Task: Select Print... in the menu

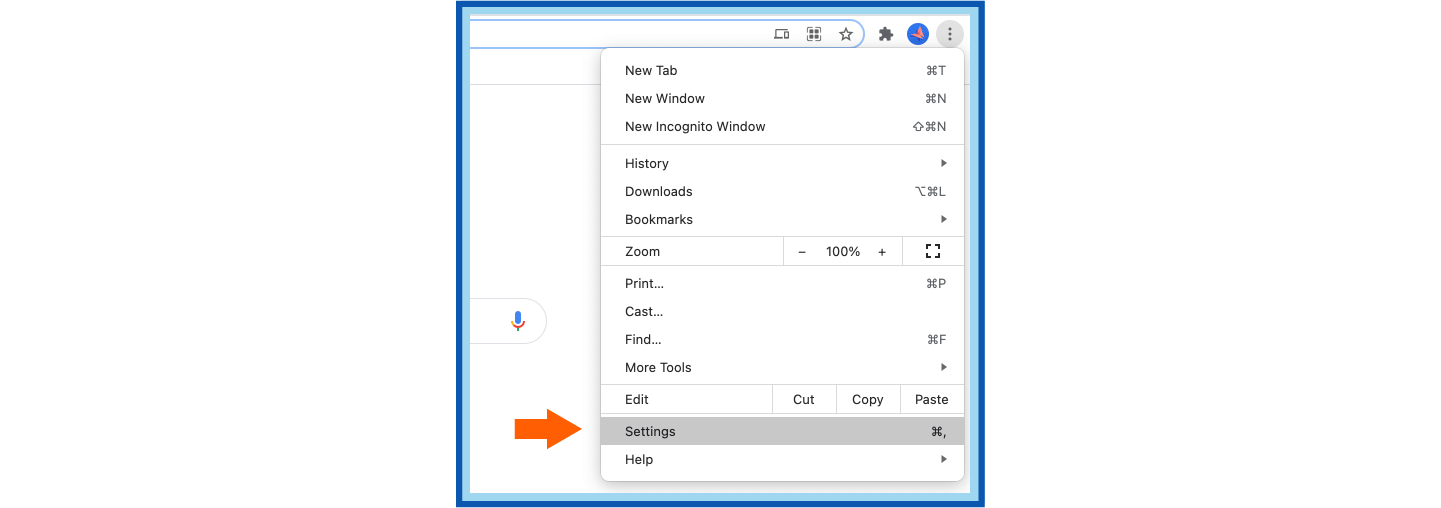Action: (x=782, y=283)
